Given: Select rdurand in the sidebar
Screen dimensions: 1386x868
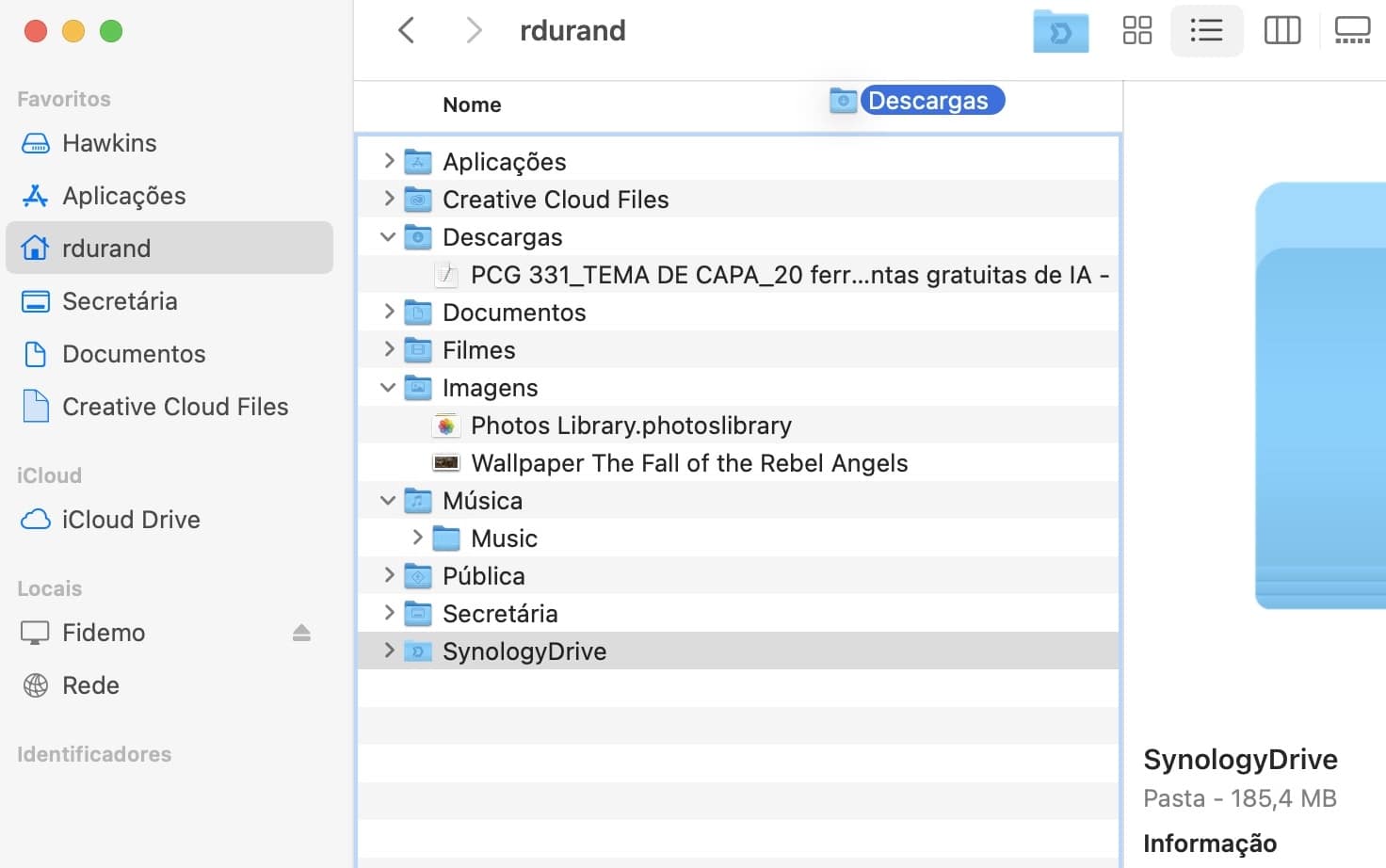Looking at the screenshot, I should point(169,249).
